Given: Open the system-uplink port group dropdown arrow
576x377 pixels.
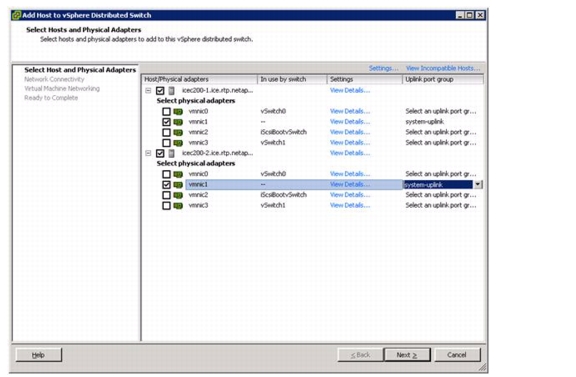Looking at the screenshot, I should [478, 184].
